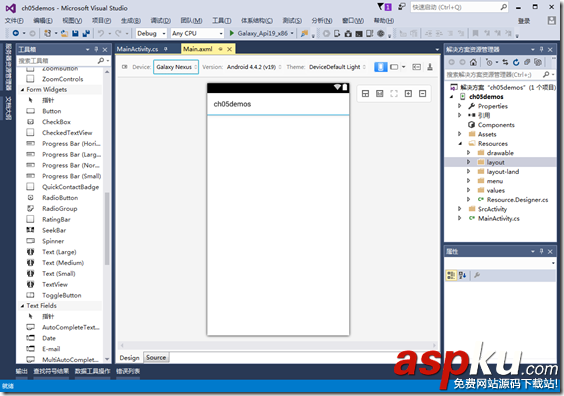The image size is (564, 396).
Task: Click the wrench Property Pages icon
Action: pyautogui.click(x=477, y=276)
